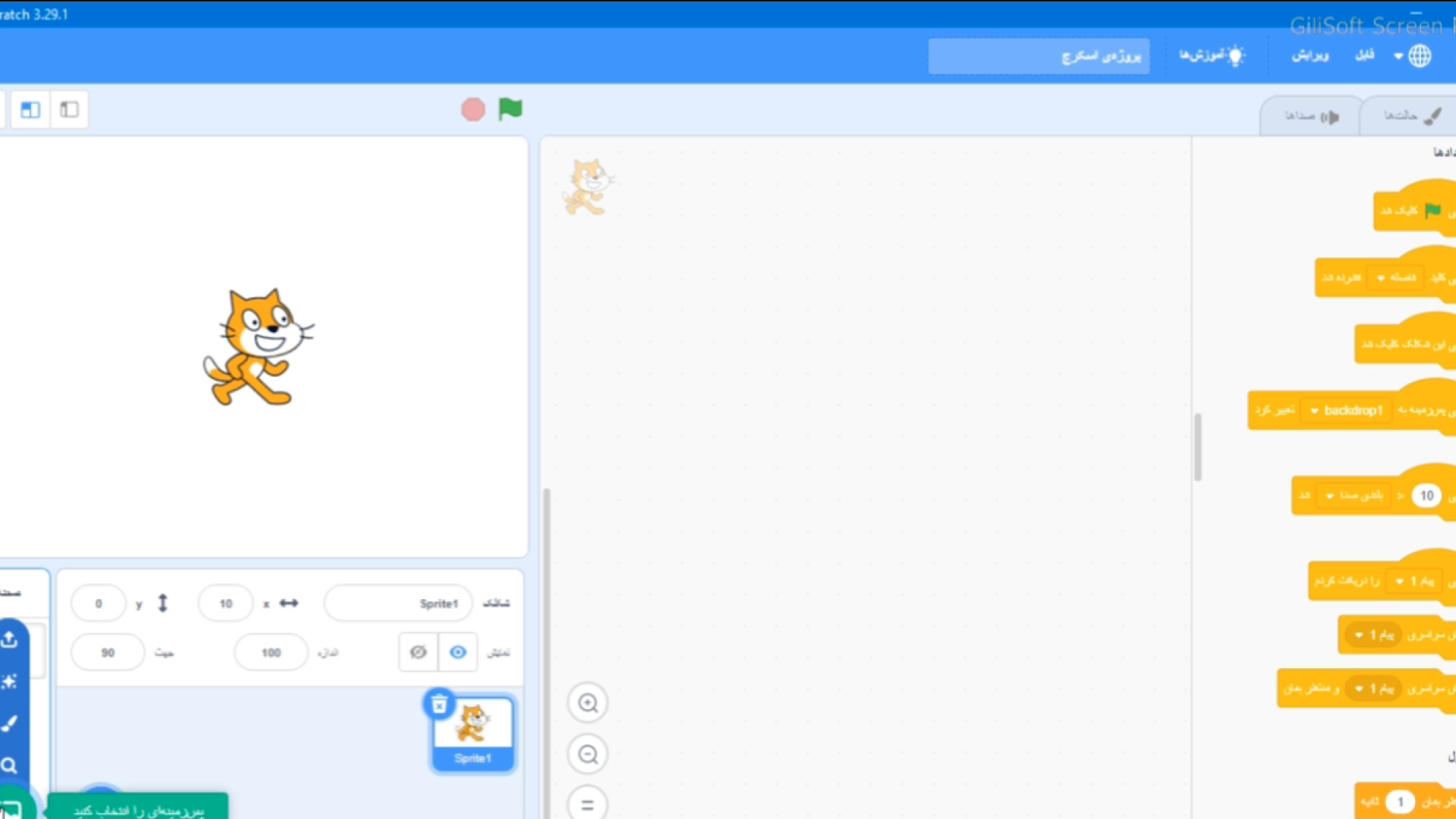Viewport: 1456px width, 819px height.
Task: Open the Edit menu in Persian toolbar
Action: [x=1310, y=55]
